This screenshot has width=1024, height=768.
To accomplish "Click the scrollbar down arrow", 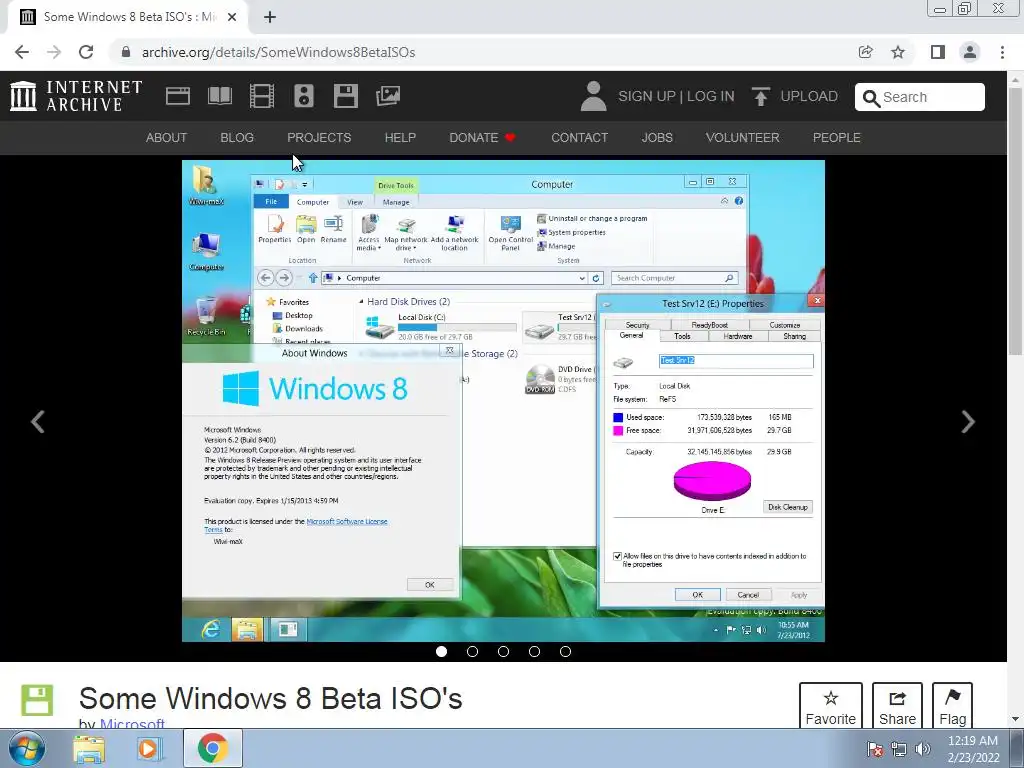I will click(1015, 719).
